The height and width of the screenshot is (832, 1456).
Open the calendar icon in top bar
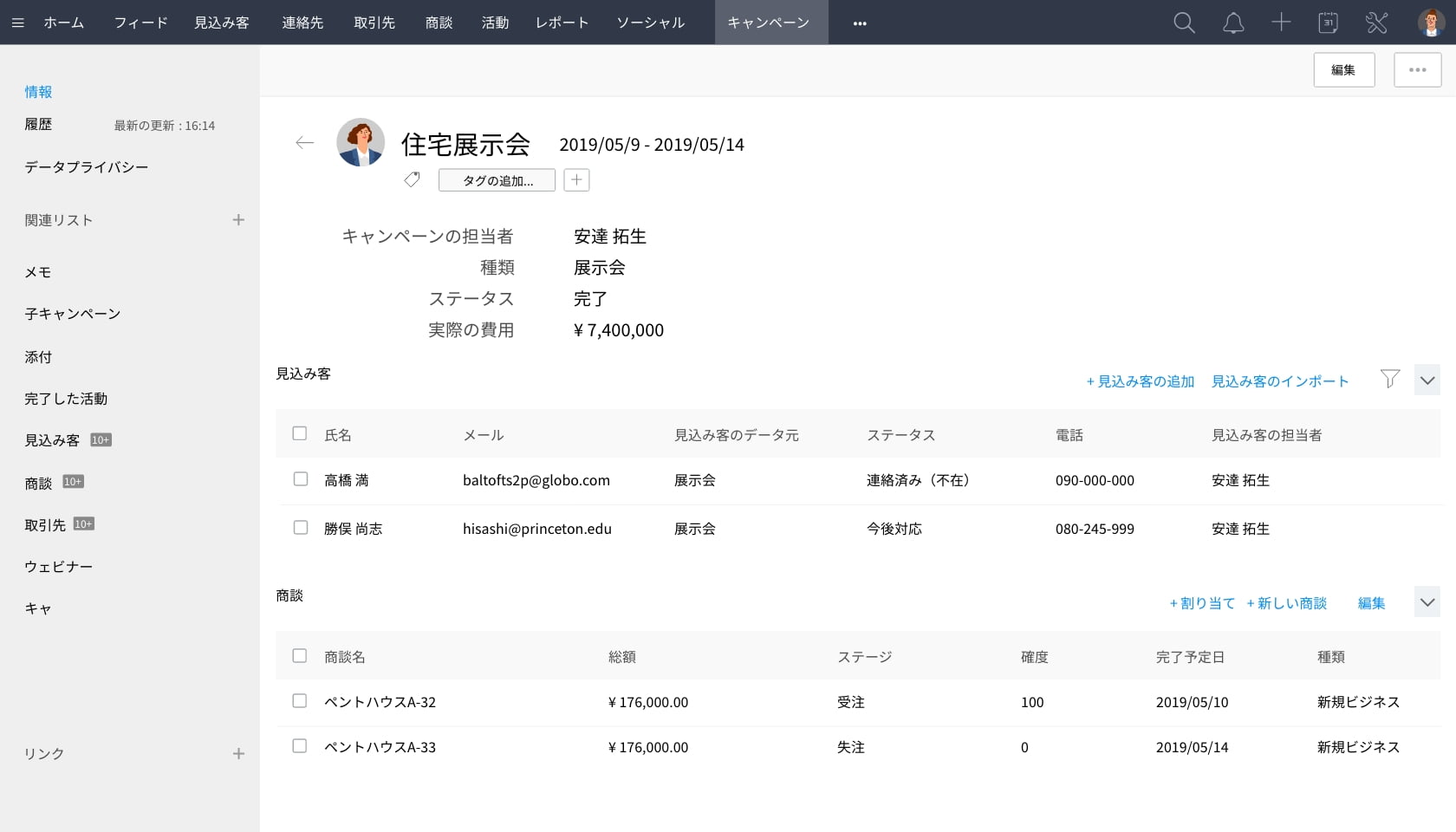[x=1328, y=23]
